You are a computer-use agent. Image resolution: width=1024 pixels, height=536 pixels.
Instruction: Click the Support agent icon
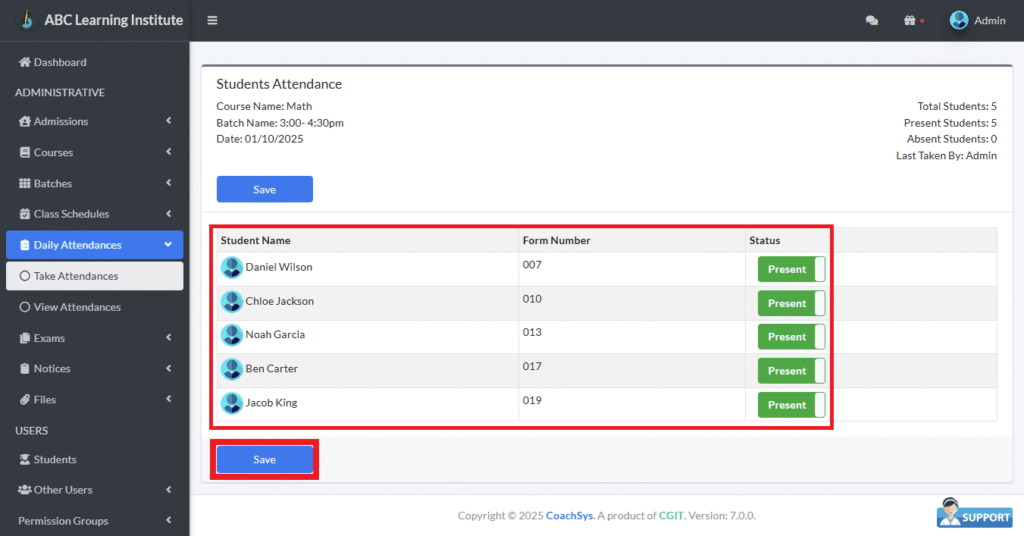974,512
